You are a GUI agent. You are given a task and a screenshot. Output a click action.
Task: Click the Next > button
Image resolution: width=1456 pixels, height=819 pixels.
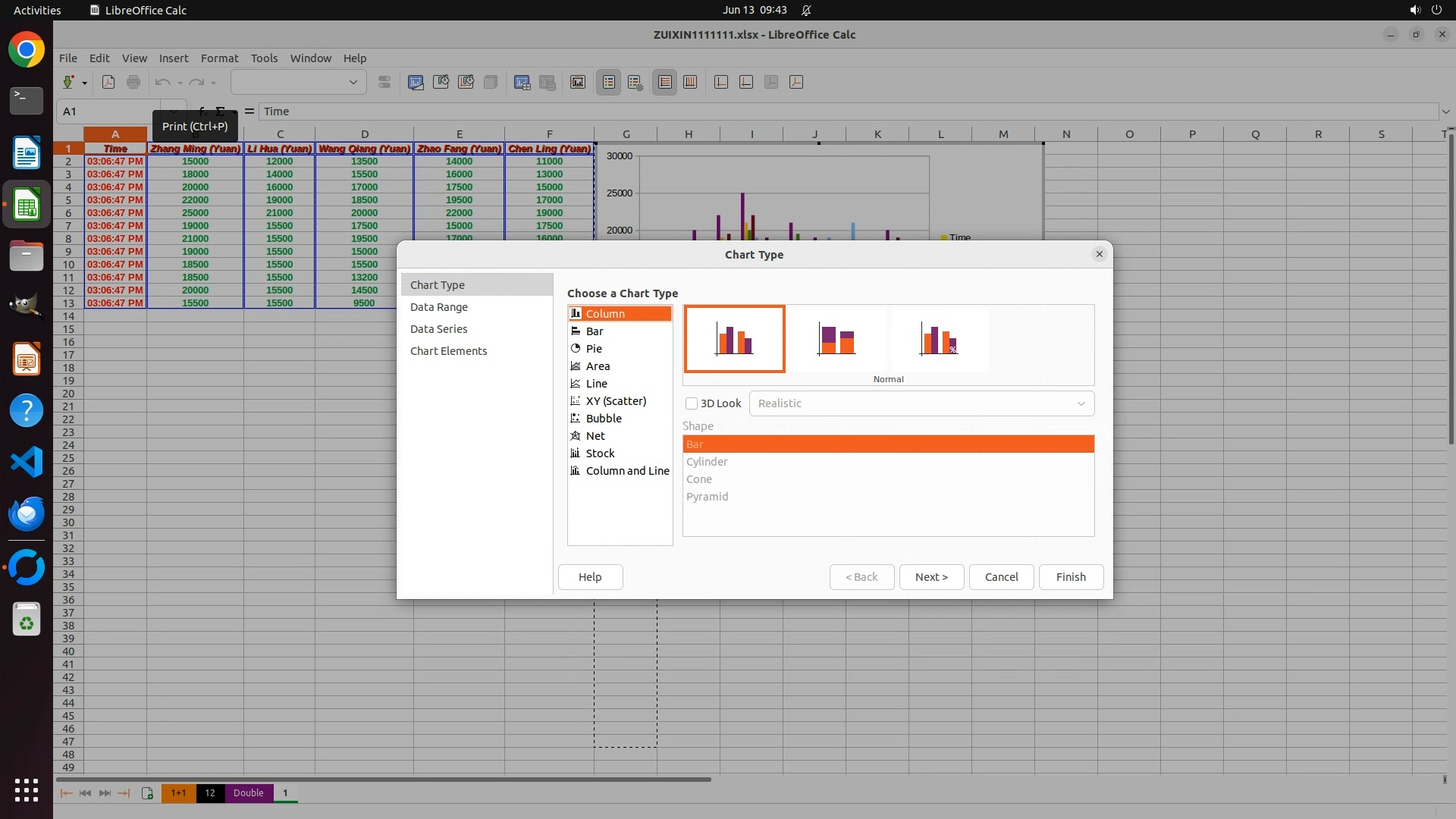pos(931,577)
